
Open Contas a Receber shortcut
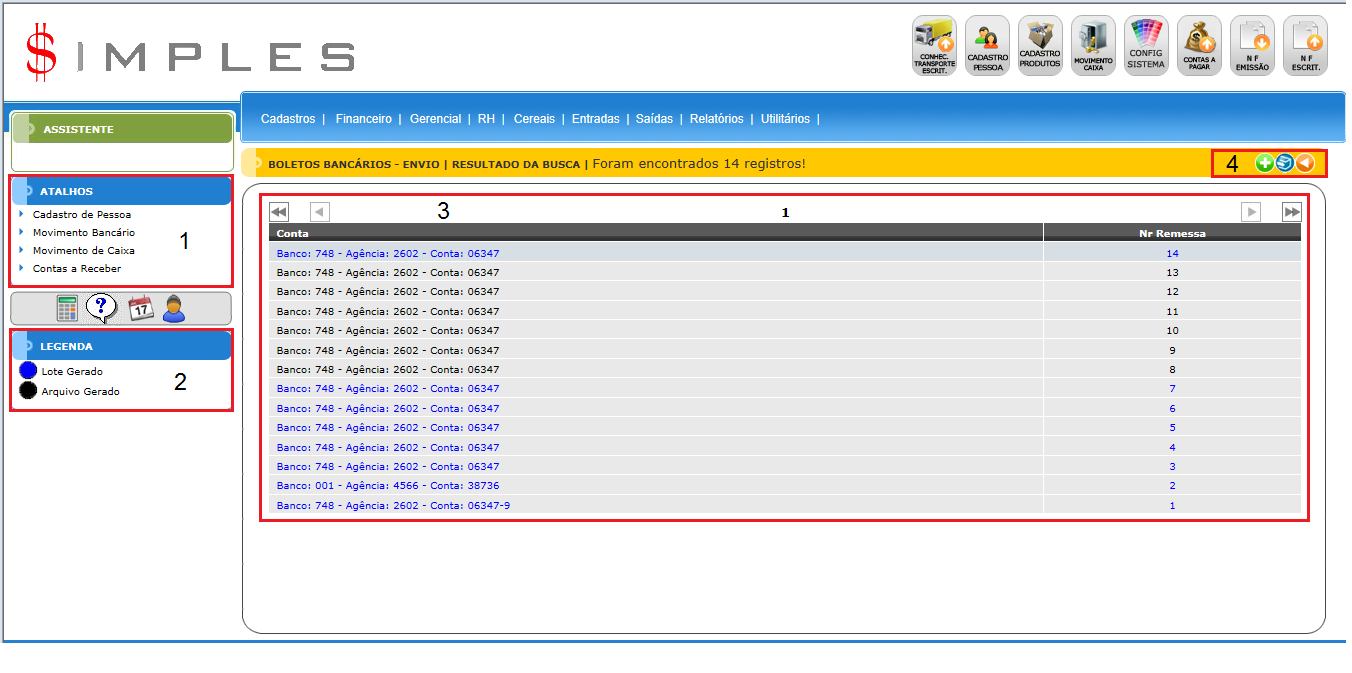[76, 269]
